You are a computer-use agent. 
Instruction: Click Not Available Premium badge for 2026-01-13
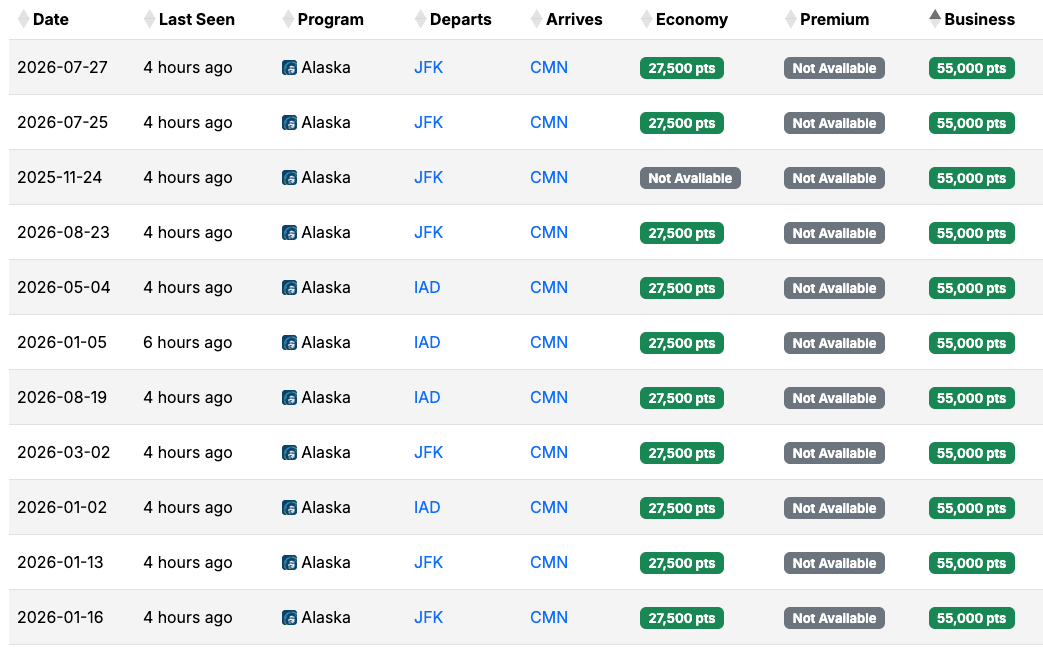[x=834, y=563]
